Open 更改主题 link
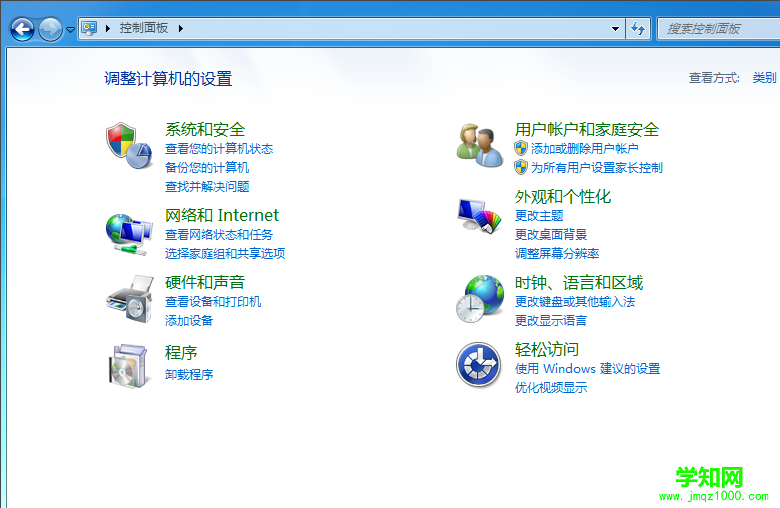 point(539,215)
